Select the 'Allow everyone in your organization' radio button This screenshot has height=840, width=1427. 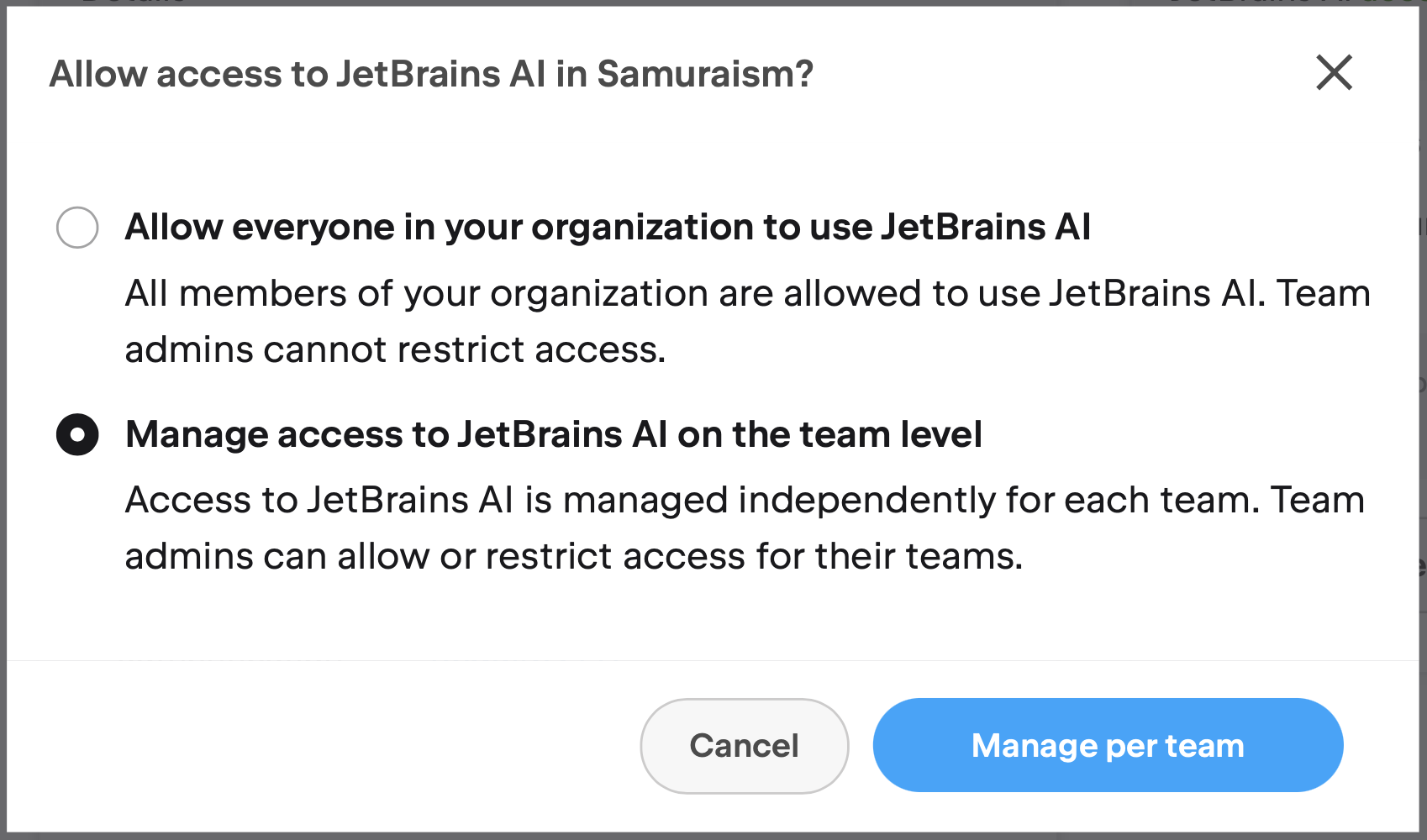(77, 227)
